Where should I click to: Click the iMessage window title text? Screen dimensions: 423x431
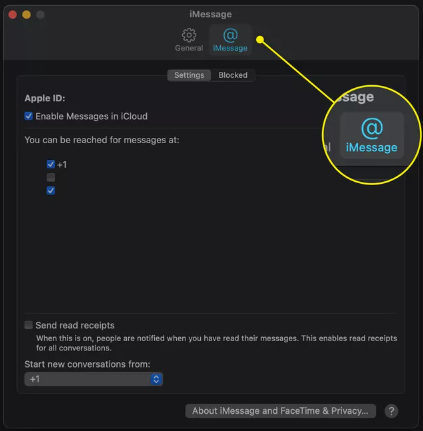(210, 14)
